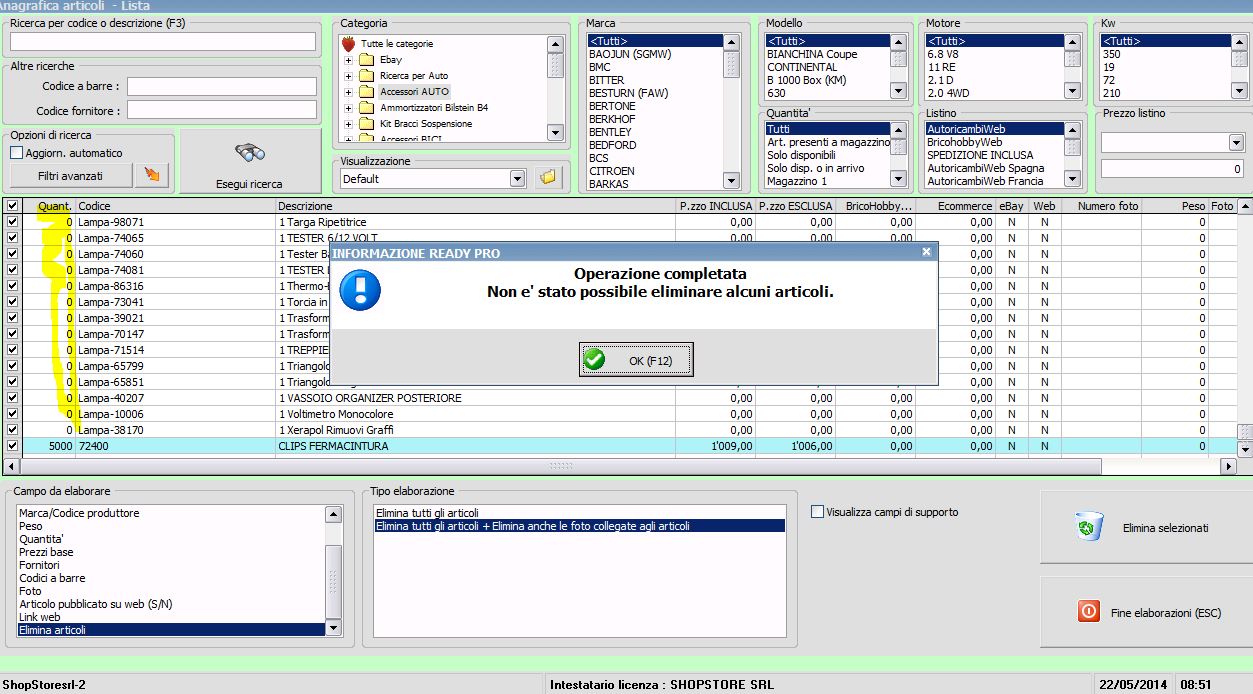This screenshot has width=1253, height=694.
Task: Expand the Kit Bracci Sospensione node
Action: 348,124
